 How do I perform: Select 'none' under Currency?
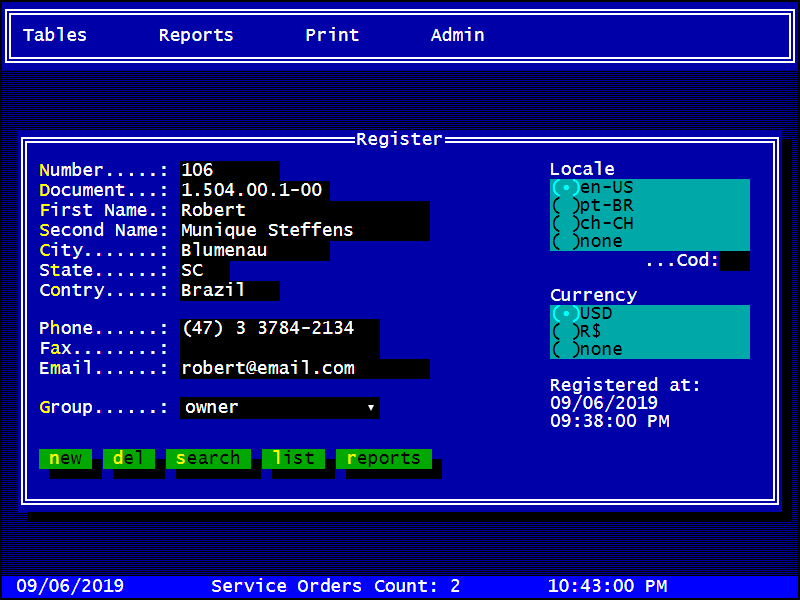click(x=649, y=349)
